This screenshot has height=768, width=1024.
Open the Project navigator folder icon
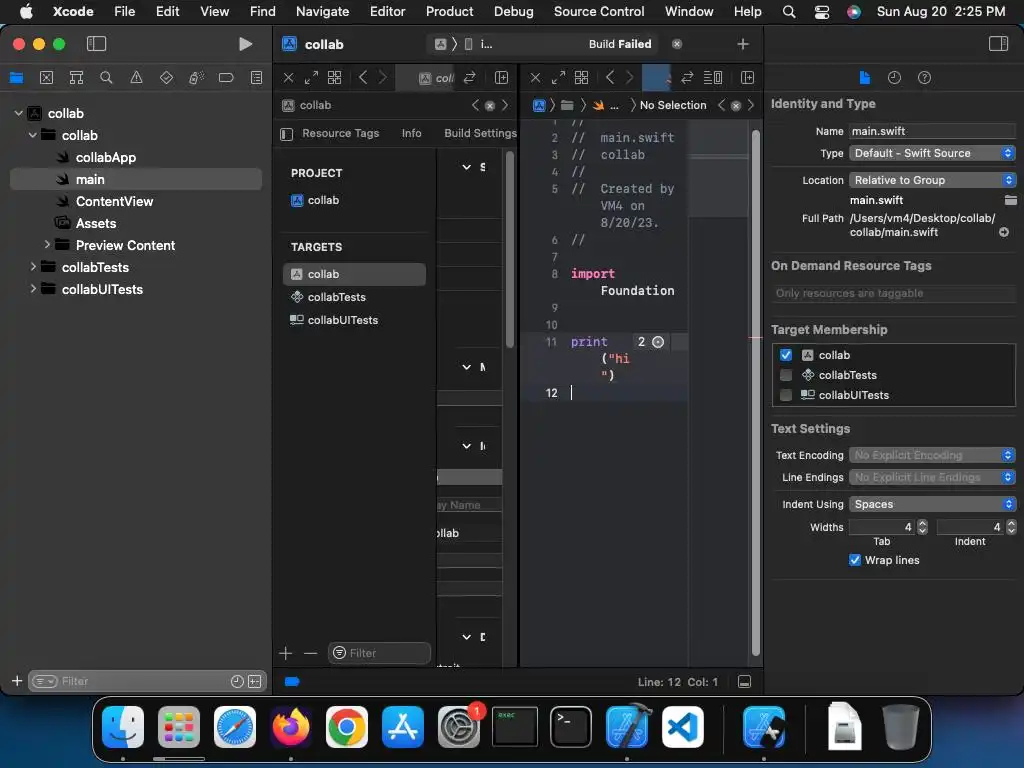16,78
